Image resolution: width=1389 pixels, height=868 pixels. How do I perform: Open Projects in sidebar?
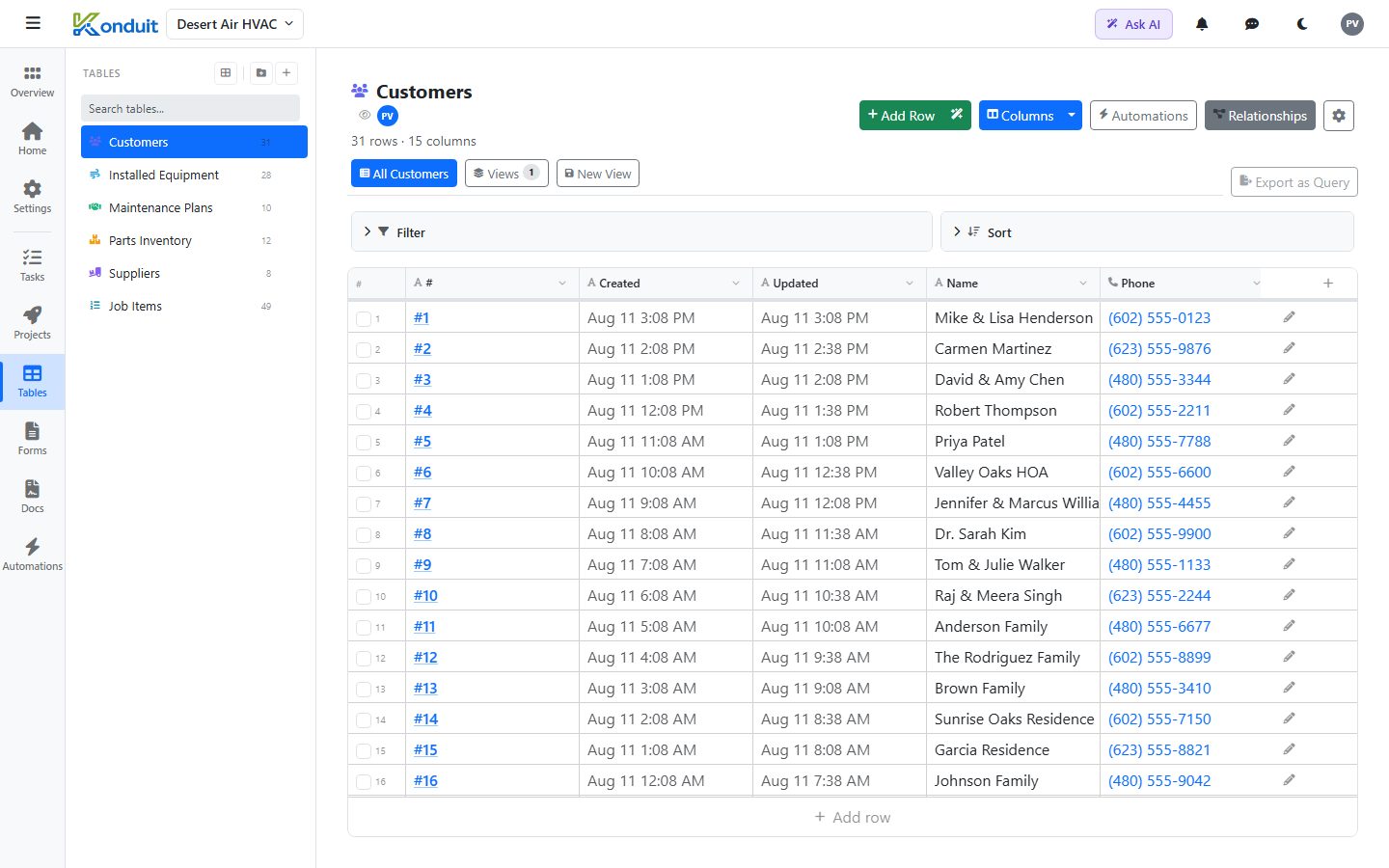[32, 324]
